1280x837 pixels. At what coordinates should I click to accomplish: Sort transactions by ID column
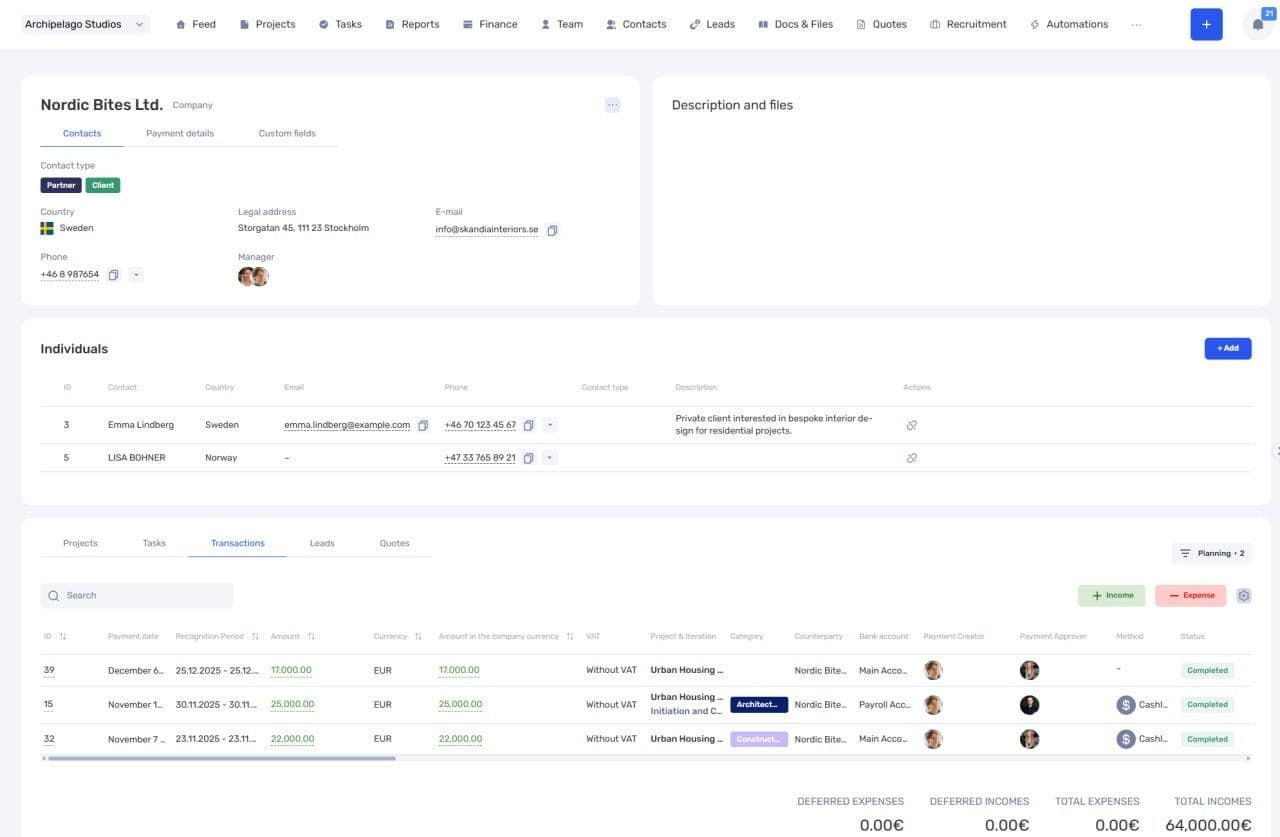(x=63, y=637)
